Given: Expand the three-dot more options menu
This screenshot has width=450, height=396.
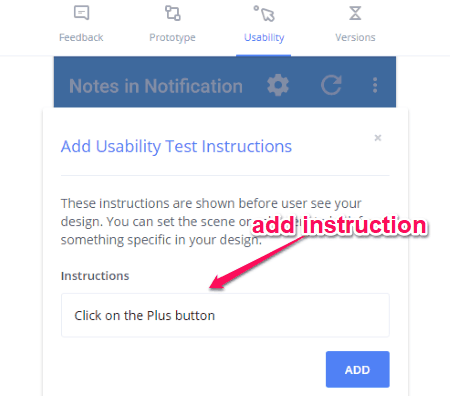Looking at the screenshot, I should [375, 85].
